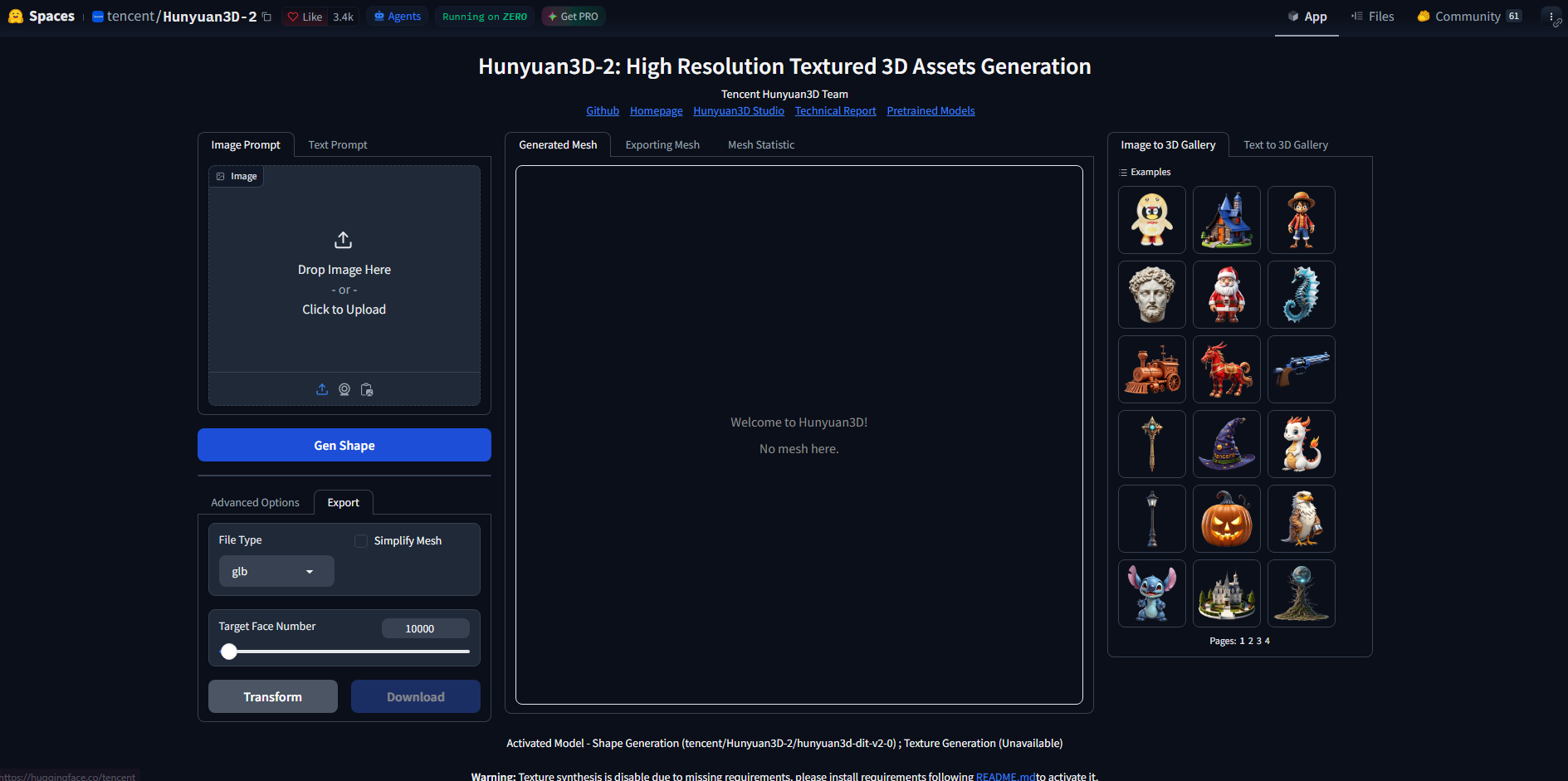Go to examples page 2
The width and height of the screenshot is (1568, 781).
[1251, 641]
